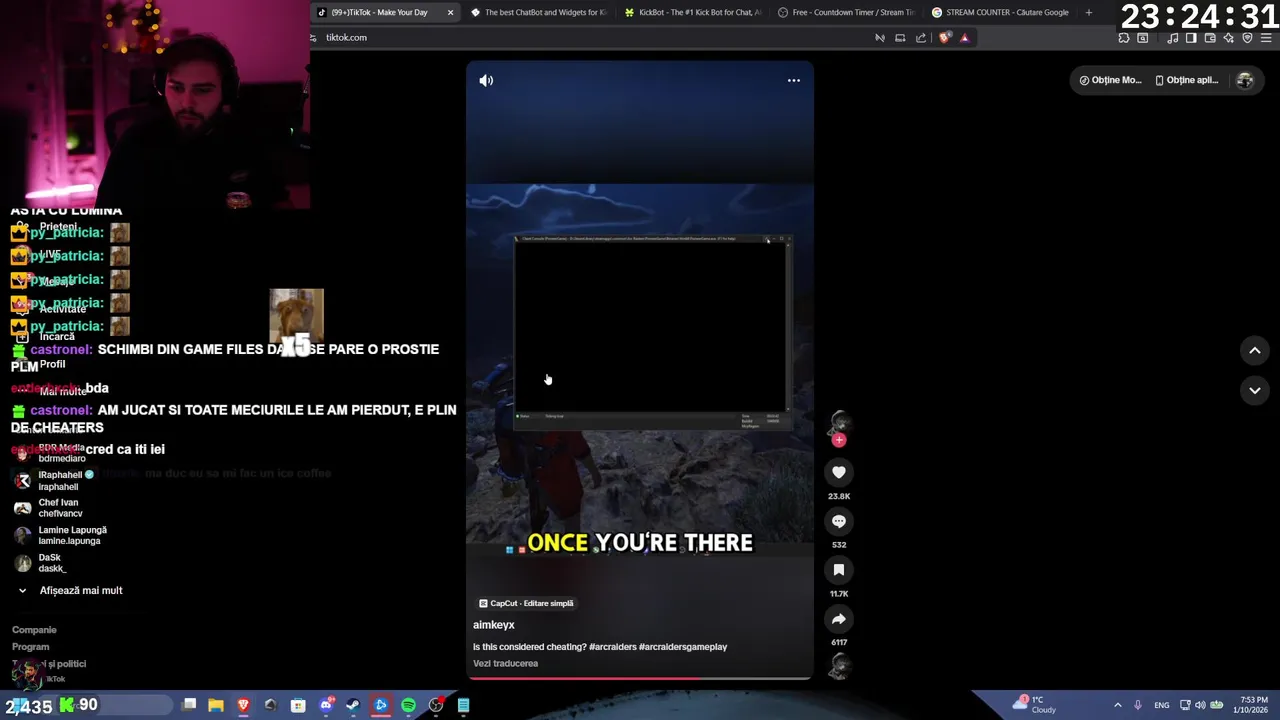1280x720 pixels.
Task: Open the three-dot video options menu
Action: click(794, 81)
